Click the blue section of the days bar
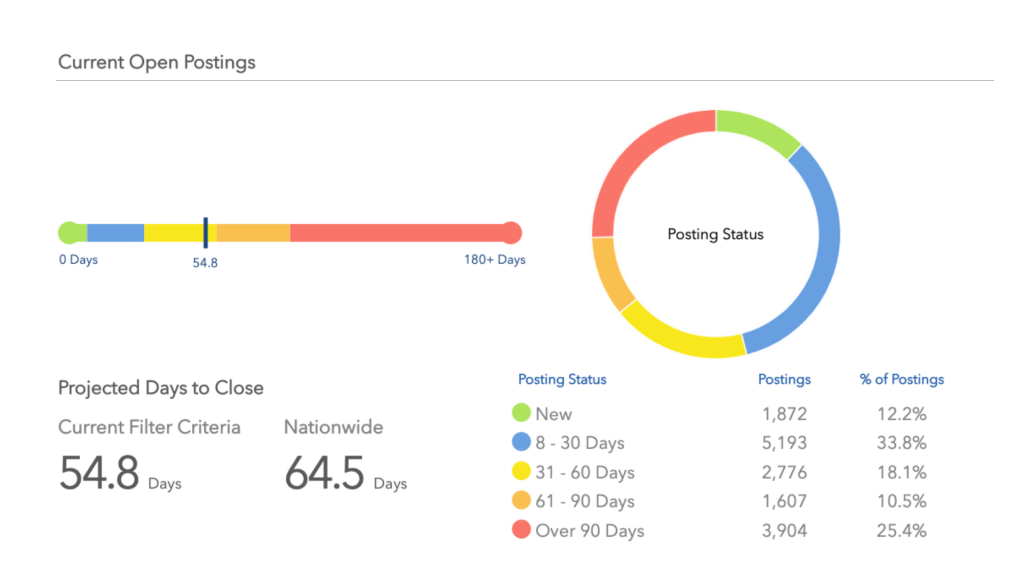Viewport: 1024px width, 576px height. [x=115, y=233]
